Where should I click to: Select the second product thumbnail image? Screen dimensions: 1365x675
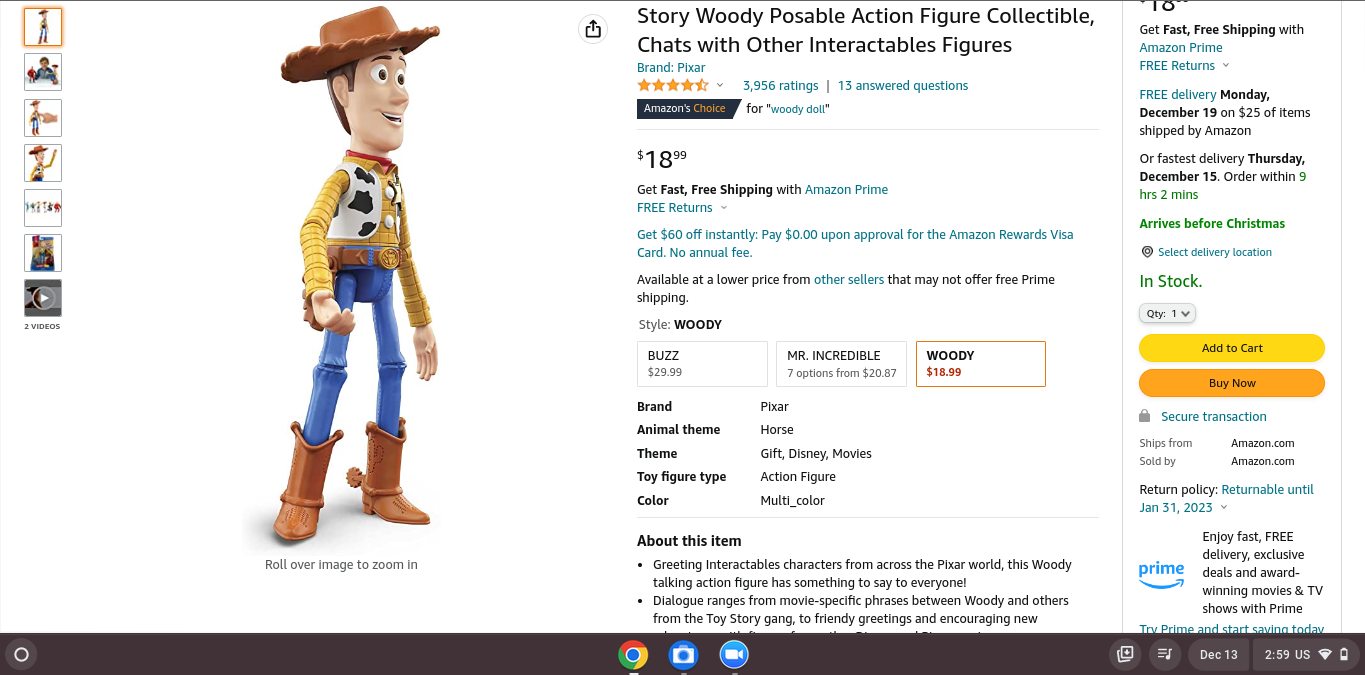(x=43, y=72)
